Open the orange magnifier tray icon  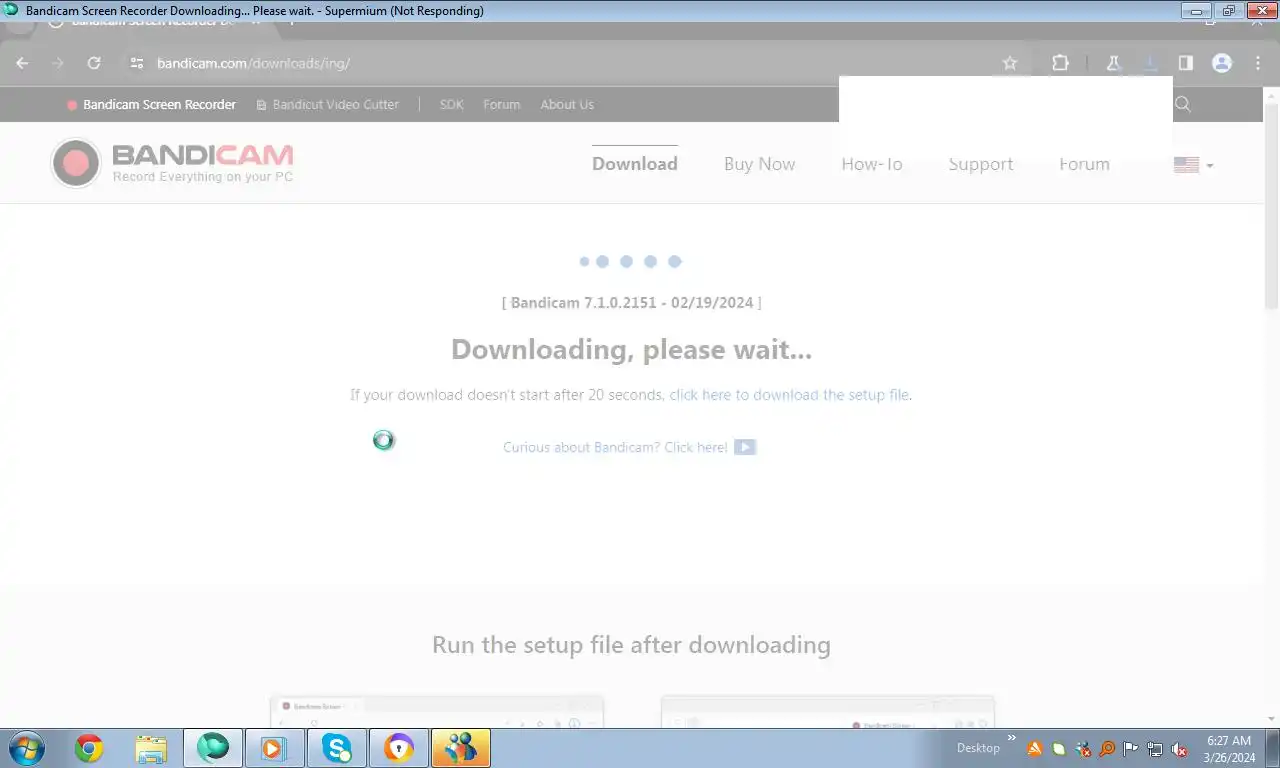point(1107,749)
